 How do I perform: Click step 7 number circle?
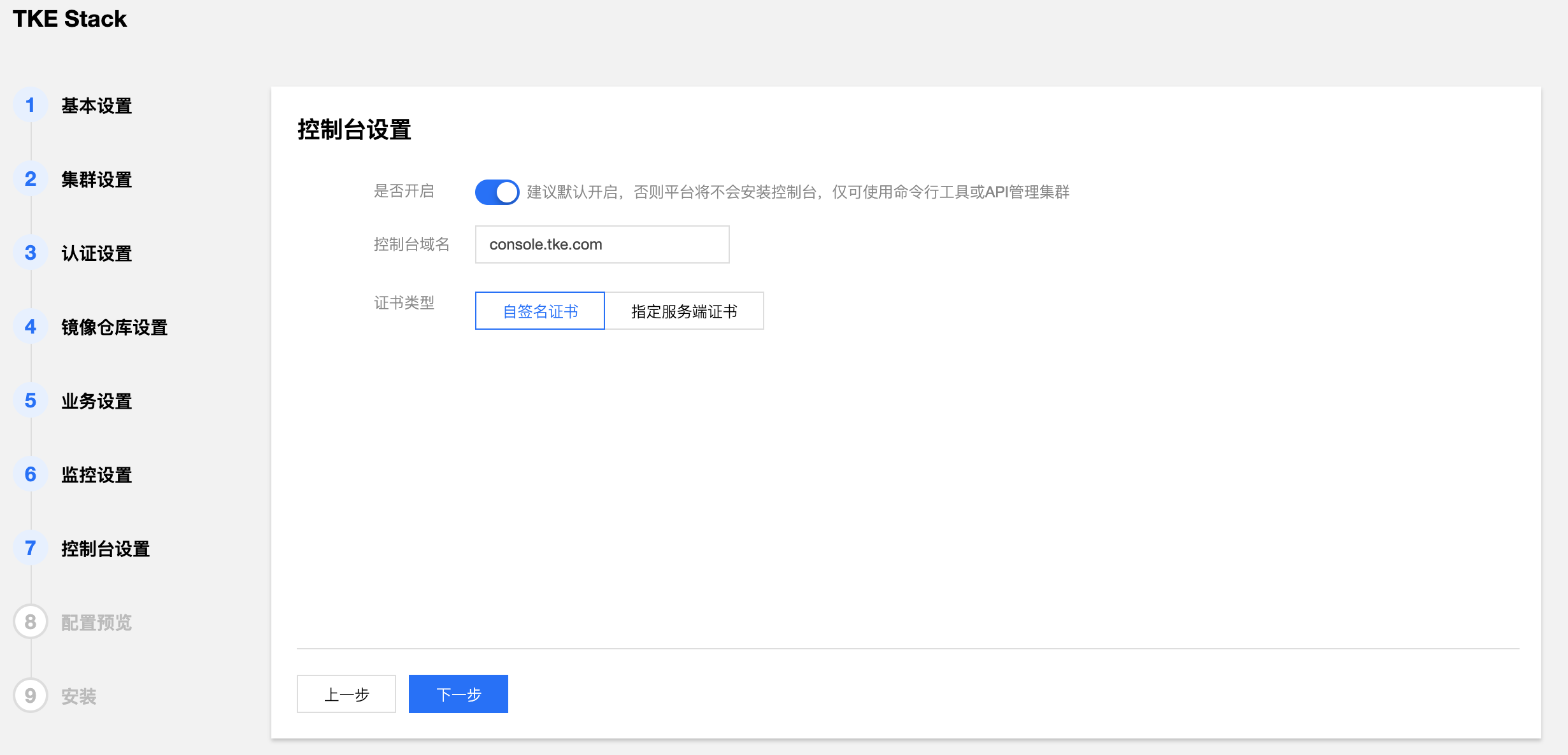(x=30, y=548)
